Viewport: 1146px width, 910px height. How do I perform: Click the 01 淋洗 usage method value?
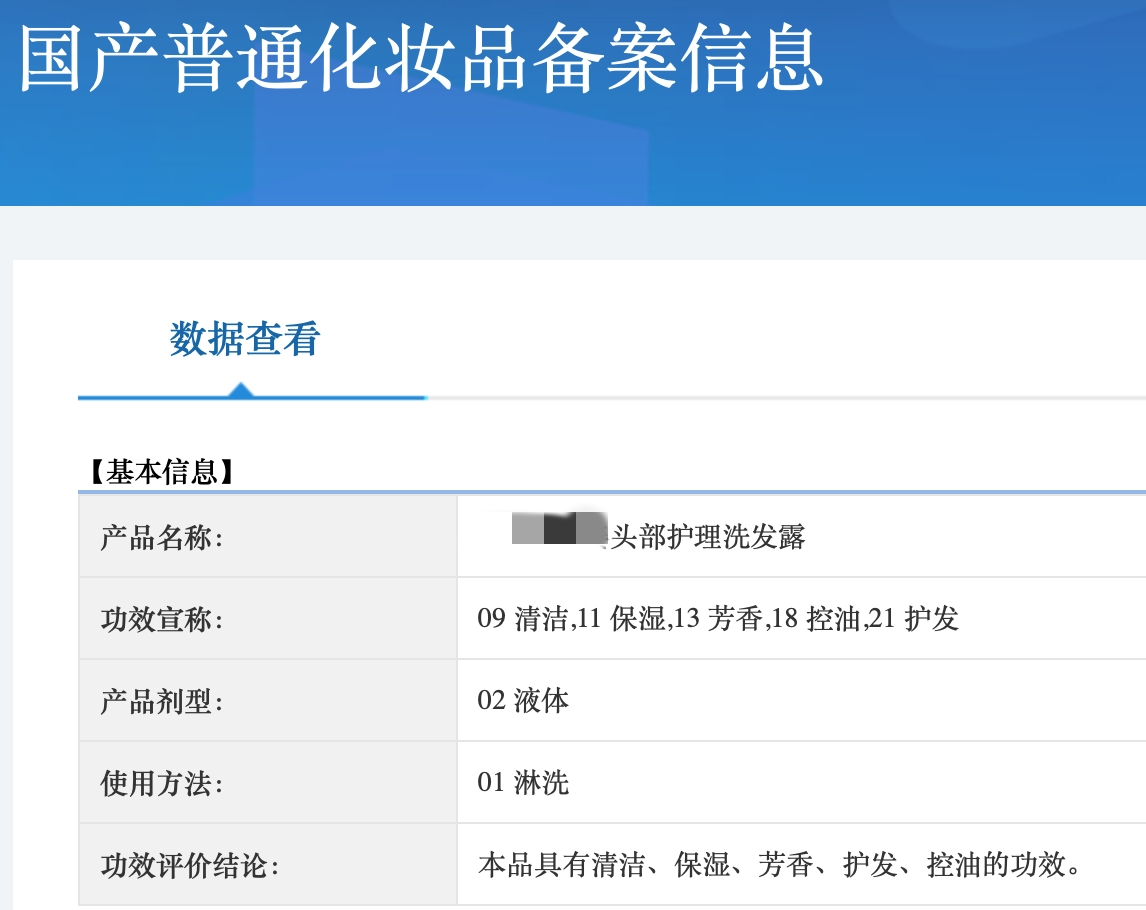[x=523, y=783]
